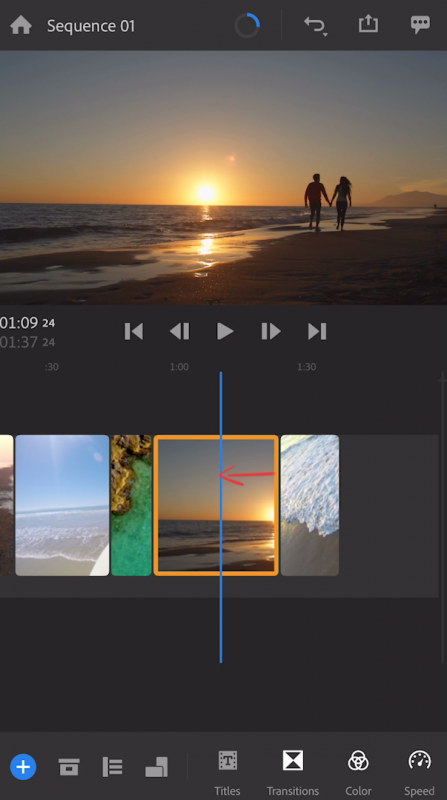Screen dimensions: 447x800
Task: Step forward one frame
Action: tap(271, 332)
